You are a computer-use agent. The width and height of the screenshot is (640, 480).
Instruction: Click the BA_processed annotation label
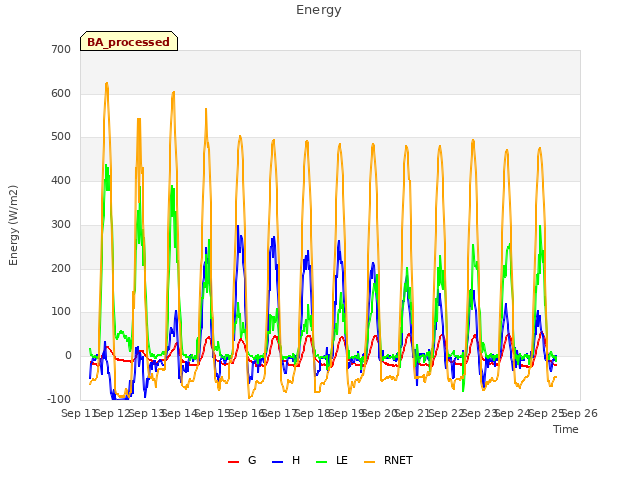(129, 41)
